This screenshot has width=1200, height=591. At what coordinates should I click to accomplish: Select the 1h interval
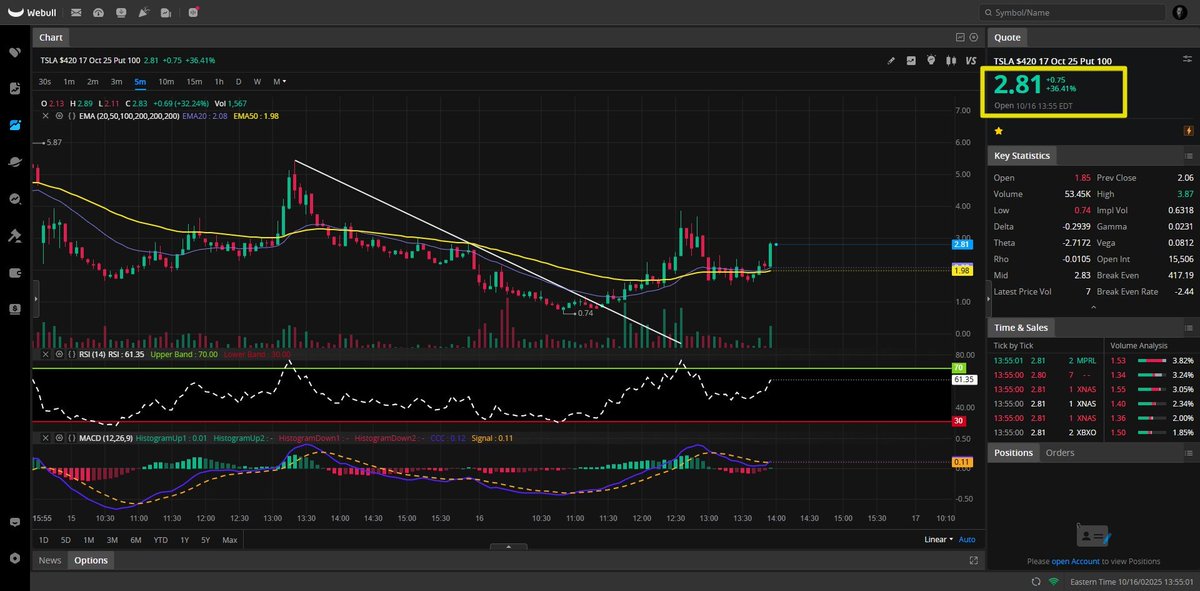(x=219, y=81)
